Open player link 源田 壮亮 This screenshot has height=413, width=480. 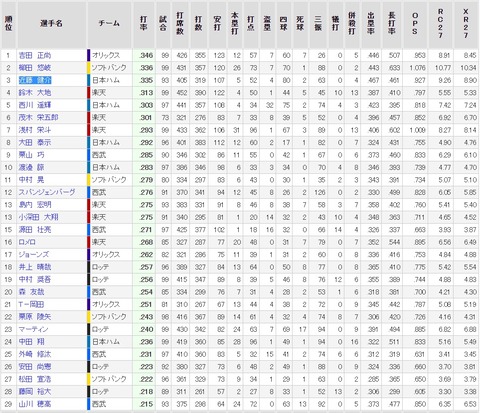tap(35, 230)
